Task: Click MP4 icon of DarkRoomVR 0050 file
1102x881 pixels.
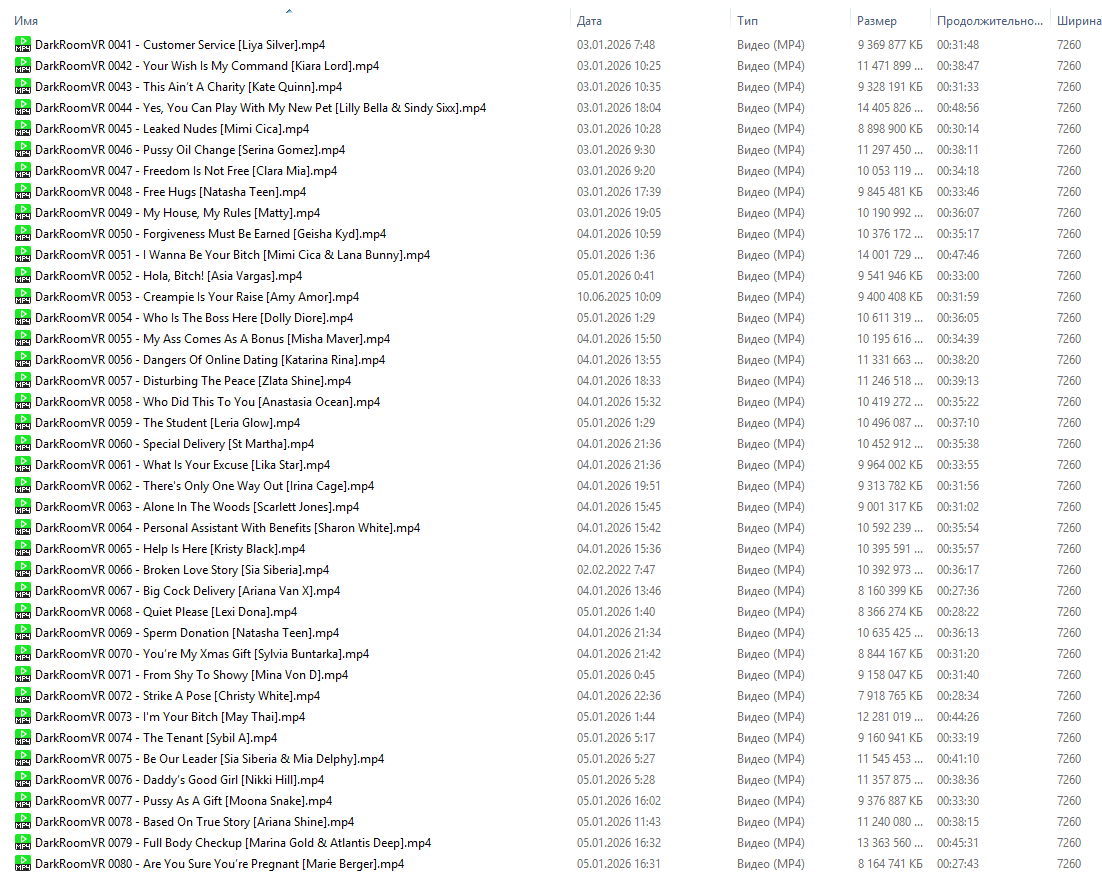Action: [22, 234]
